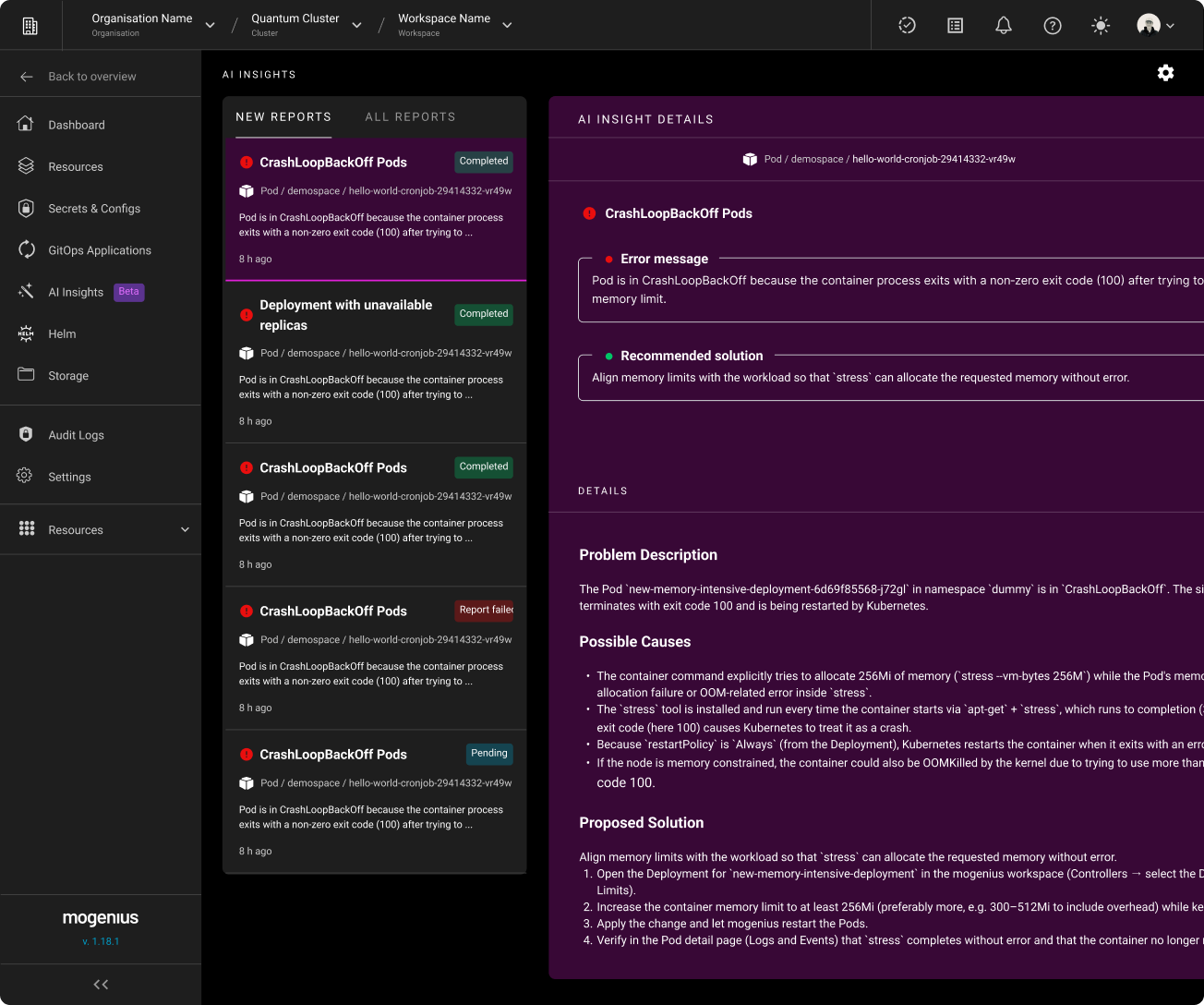Click the mogenius logo in the sidebar
Image resolution: width=1204 pixels, height=1005 pixels.
(x=101, y=918)
